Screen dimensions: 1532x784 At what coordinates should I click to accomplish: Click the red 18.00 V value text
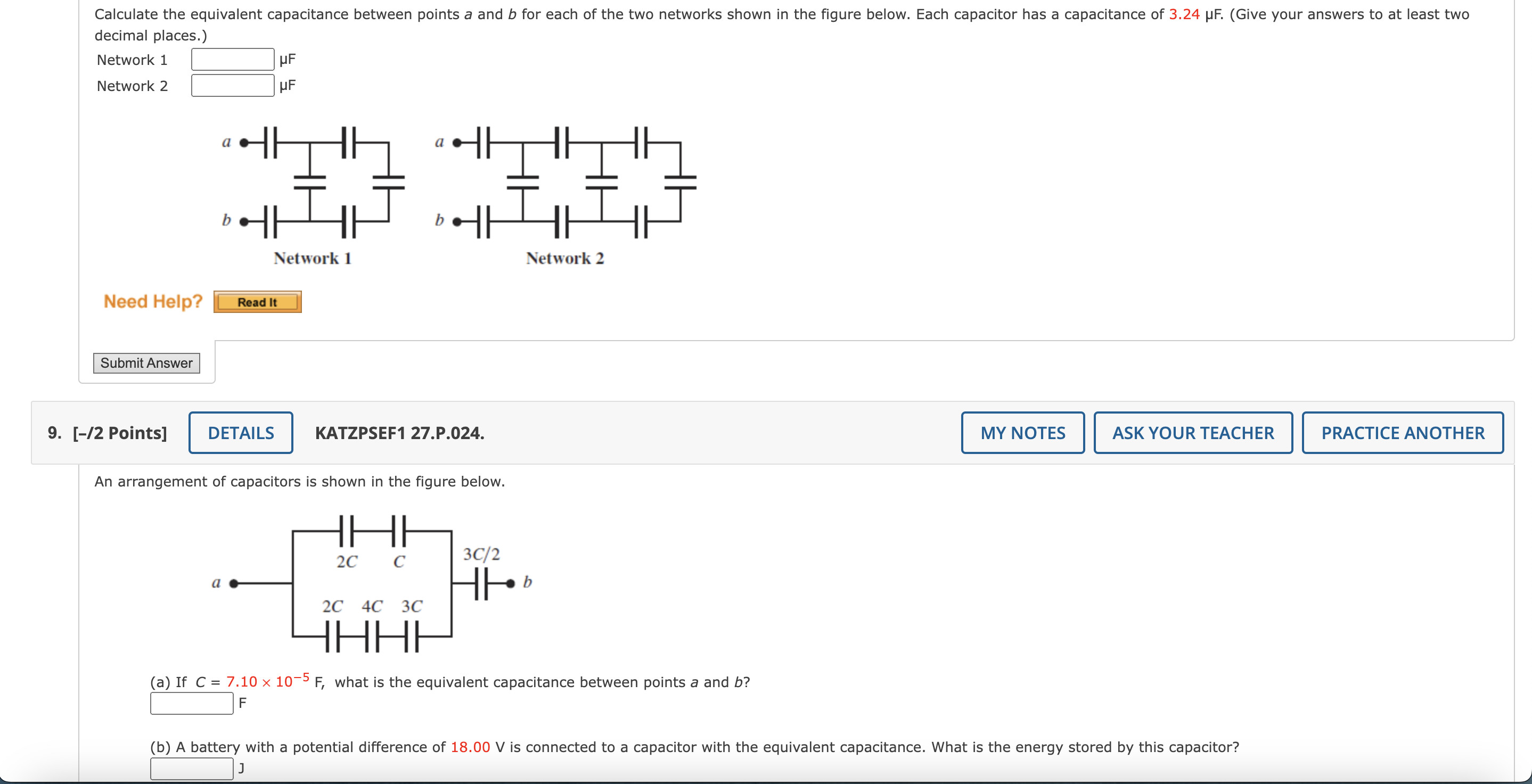pos(470,747)
